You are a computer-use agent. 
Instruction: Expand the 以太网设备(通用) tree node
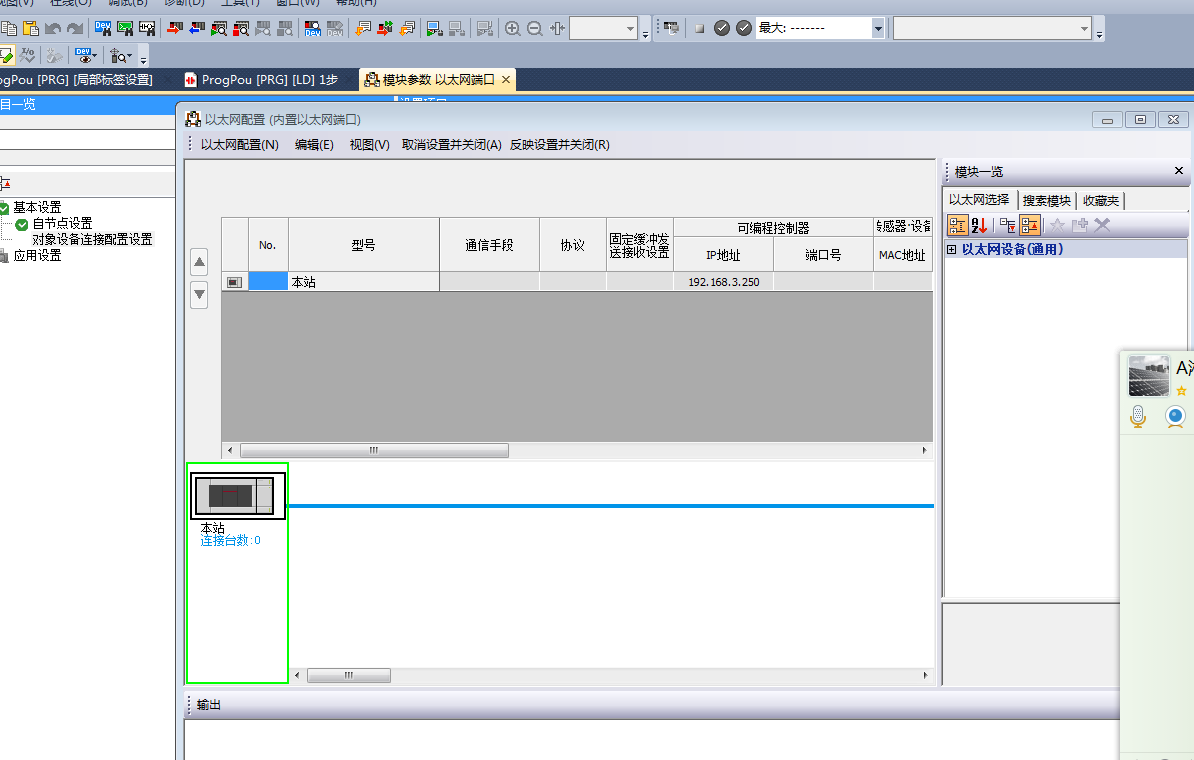[x=951, y=250]
